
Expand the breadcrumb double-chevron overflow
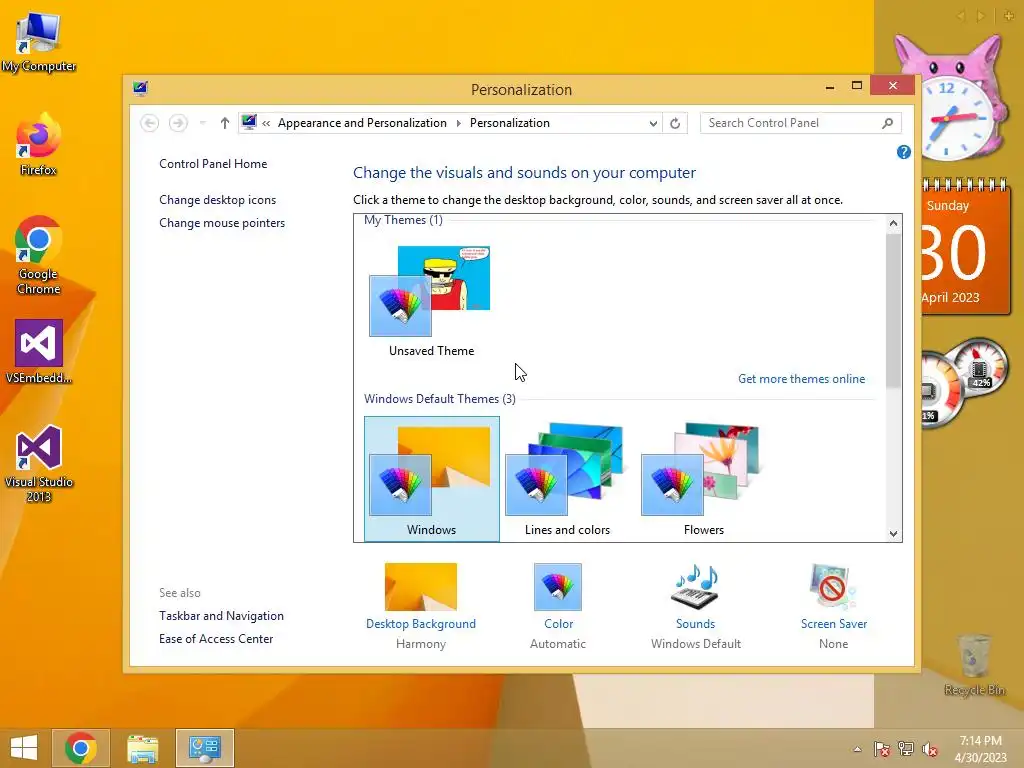266,123
